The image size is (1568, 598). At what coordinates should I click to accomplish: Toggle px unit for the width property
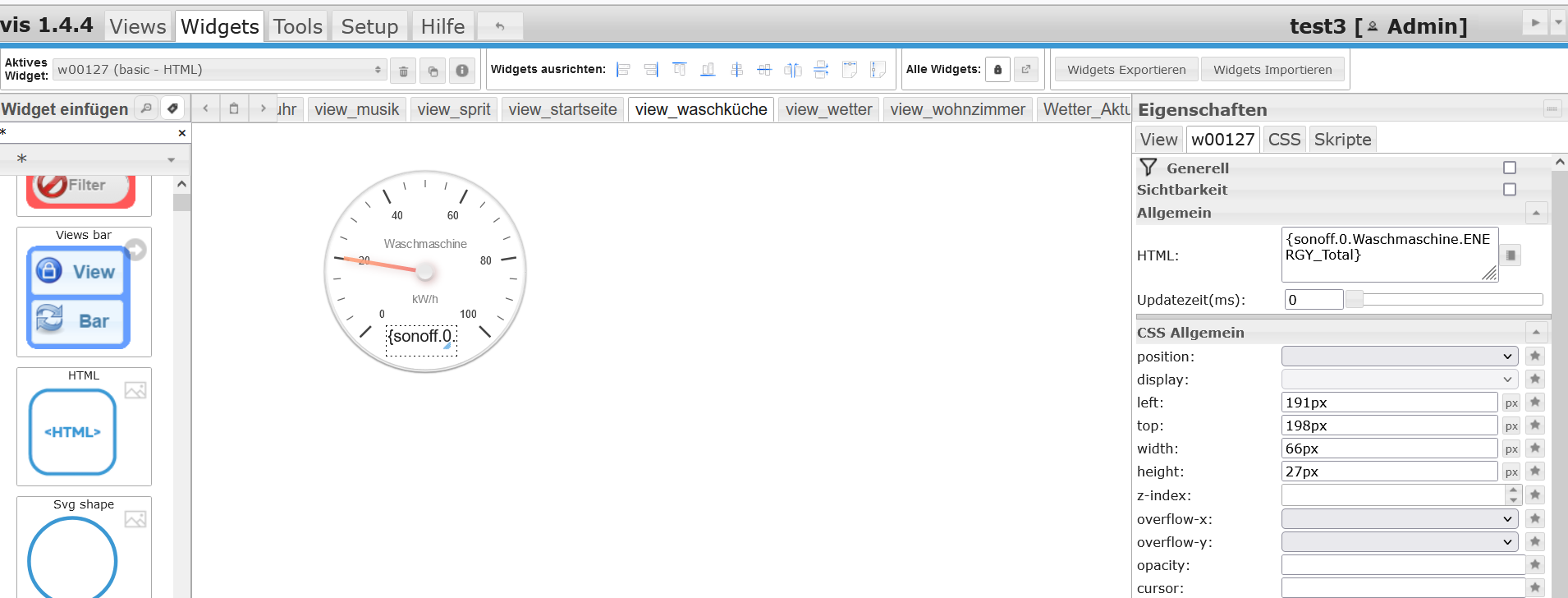tap(1511, 449)
